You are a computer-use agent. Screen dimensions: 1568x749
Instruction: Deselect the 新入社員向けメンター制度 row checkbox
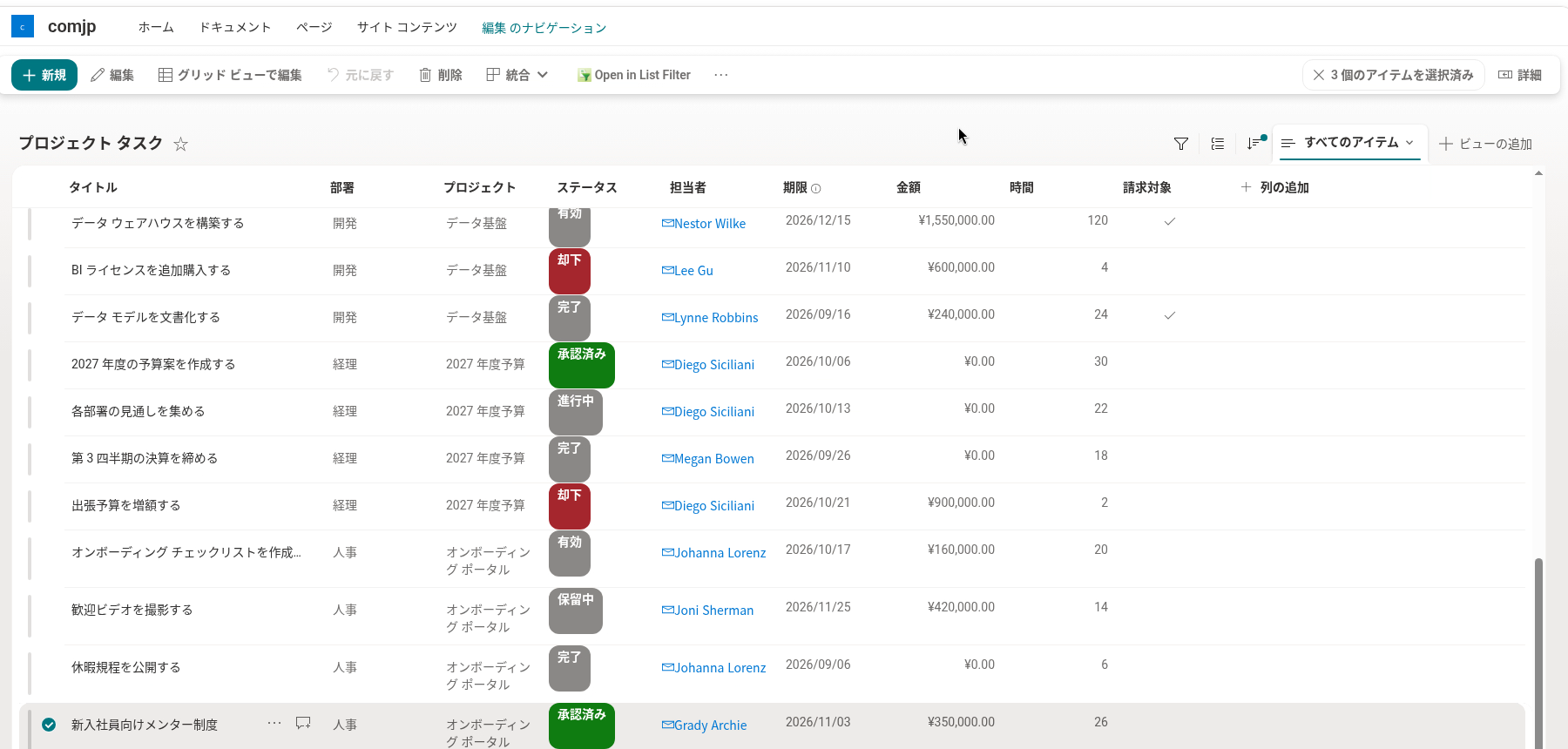[49, 725]
